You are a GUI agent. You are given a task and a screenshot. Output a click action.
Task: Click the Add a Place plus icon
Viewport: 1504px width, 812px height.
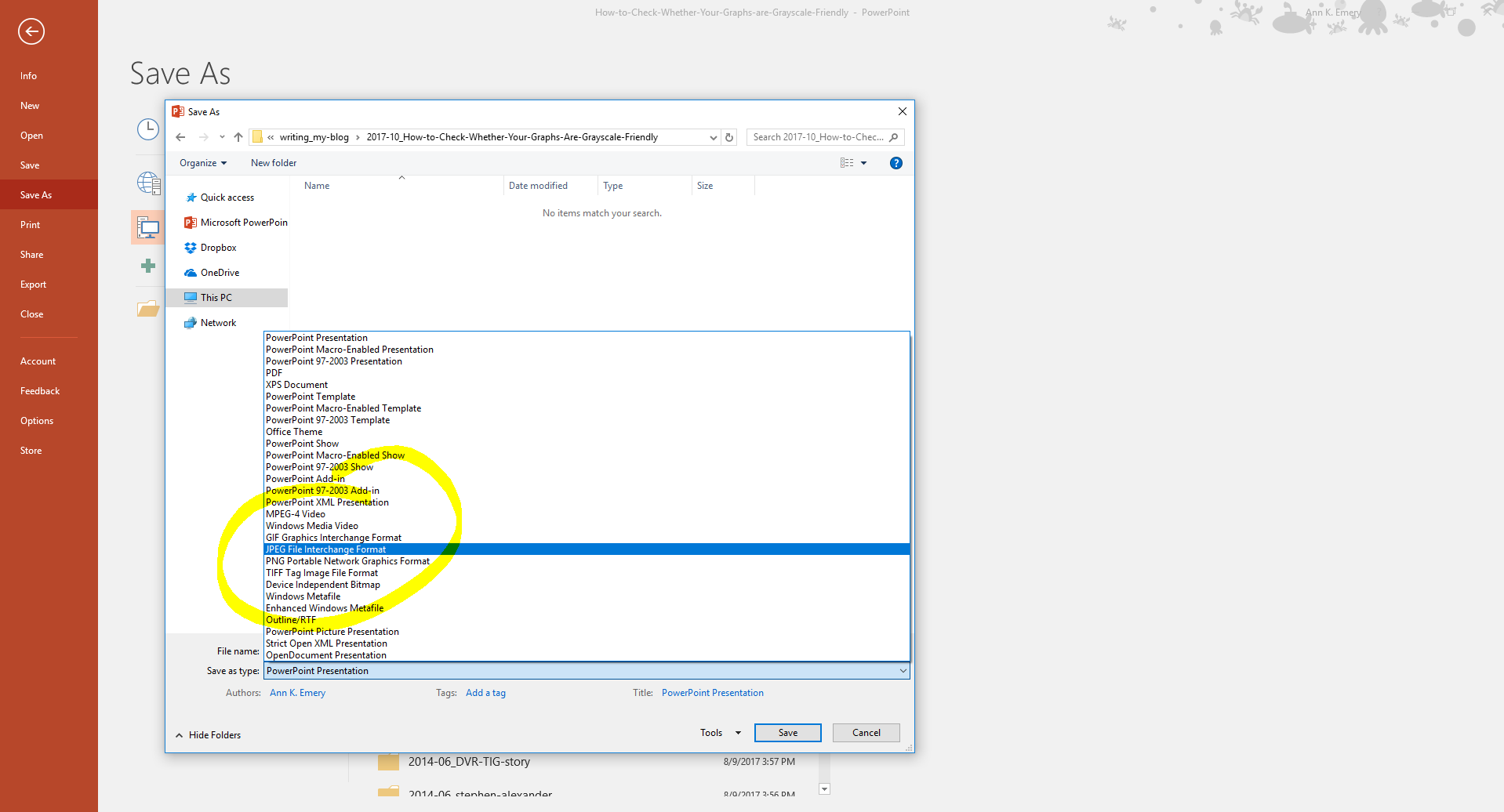click(x=147, y=266)
